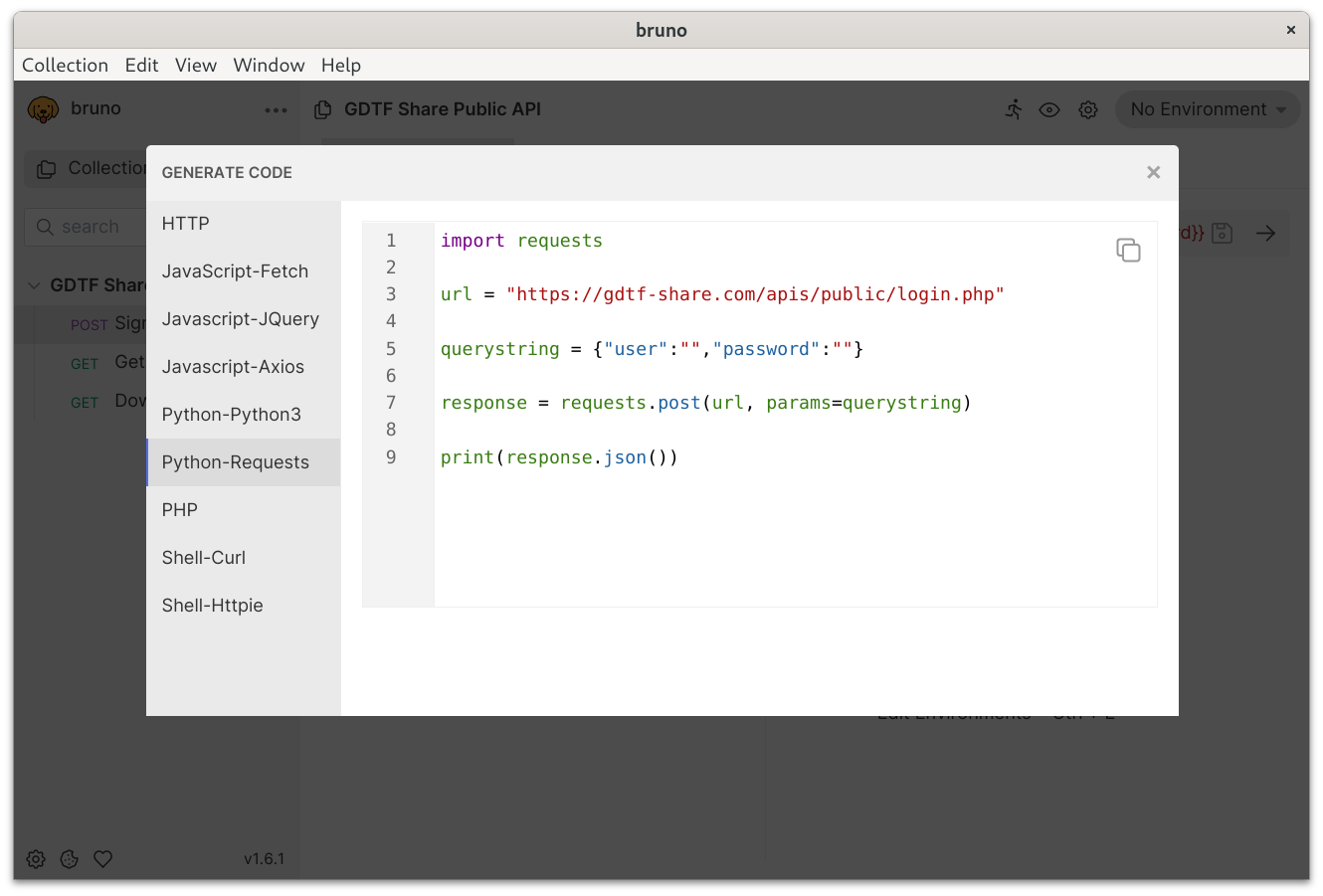Select Shell-Httpie code option
This screenshot has height=896, width=1323.
tap(244, 606)
